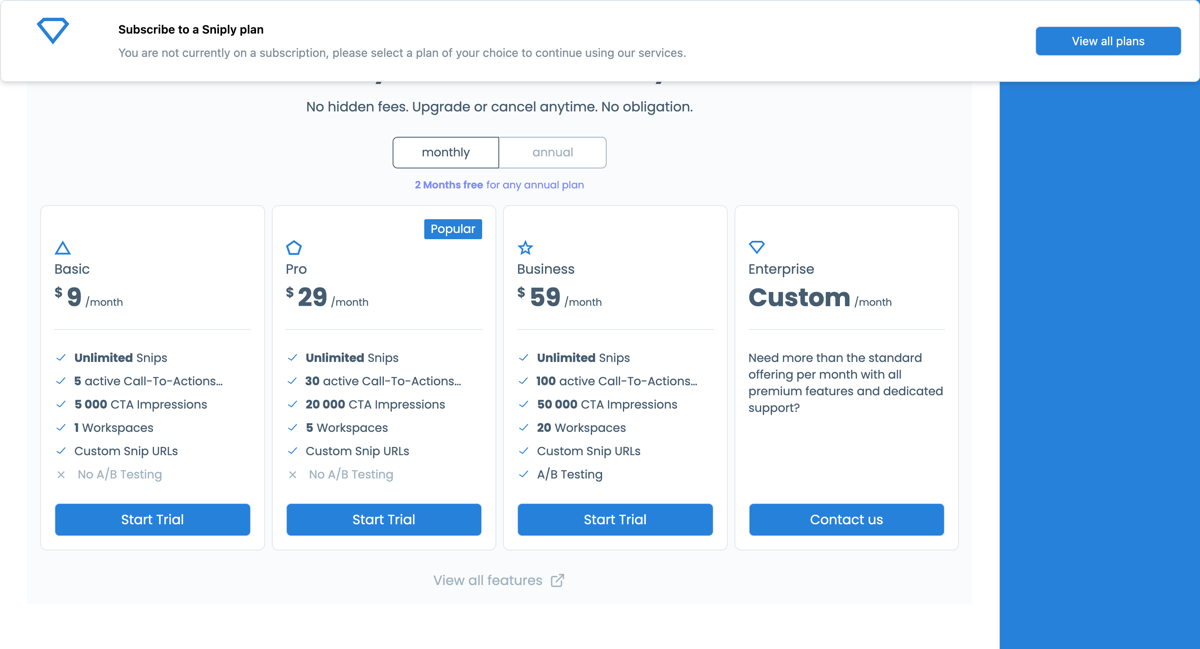
Task: Select the star icon on the Business plan
Action: click(x=526, y=247)
